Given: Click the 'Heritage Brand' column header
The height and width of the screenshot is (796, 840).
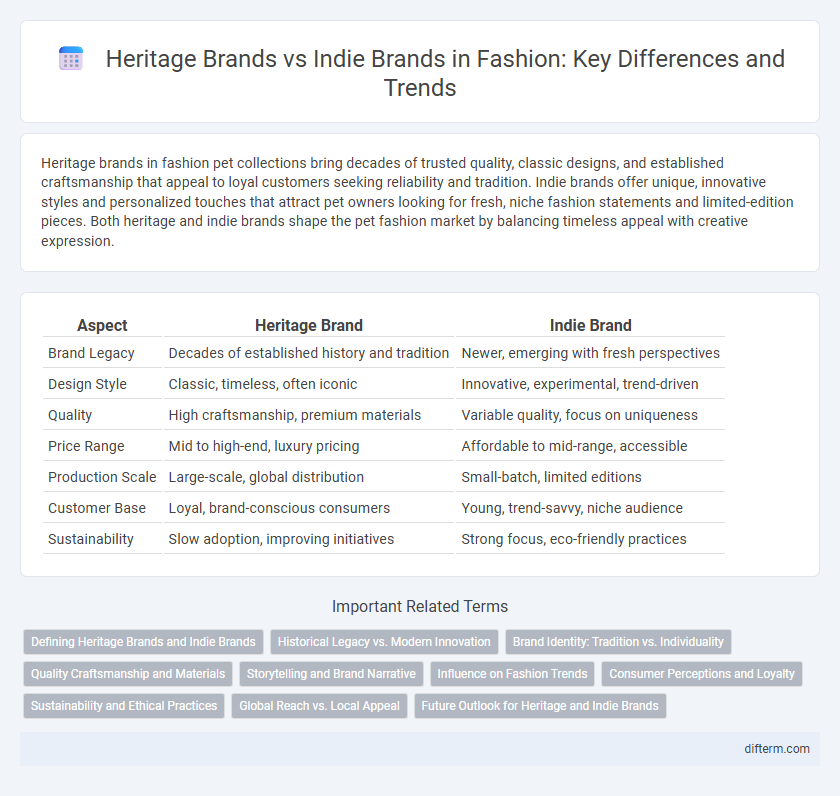Looking at the screenshot, I should coord(309,325).
